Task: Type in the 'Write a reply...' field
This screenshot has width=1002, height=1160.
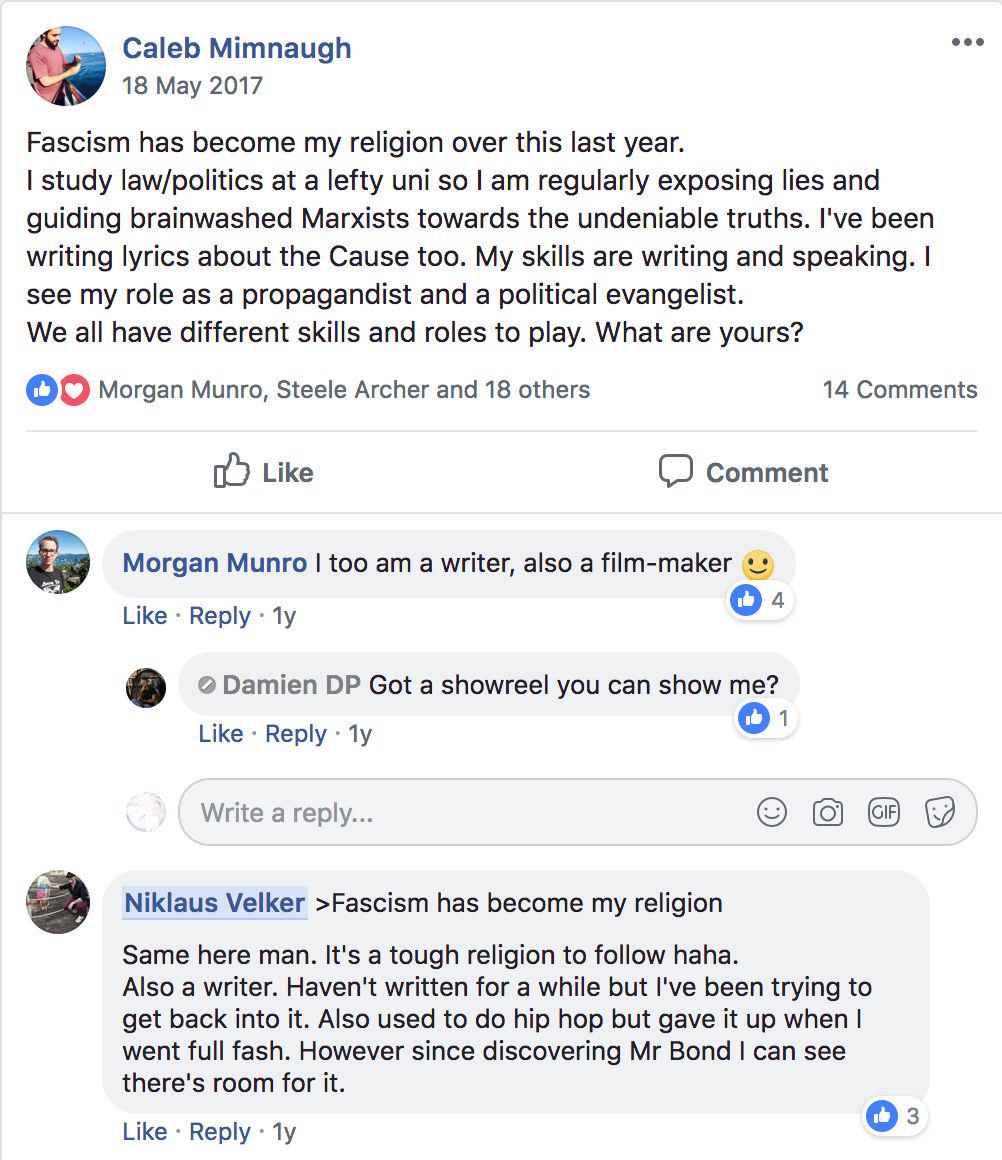Action: point(470,813)
